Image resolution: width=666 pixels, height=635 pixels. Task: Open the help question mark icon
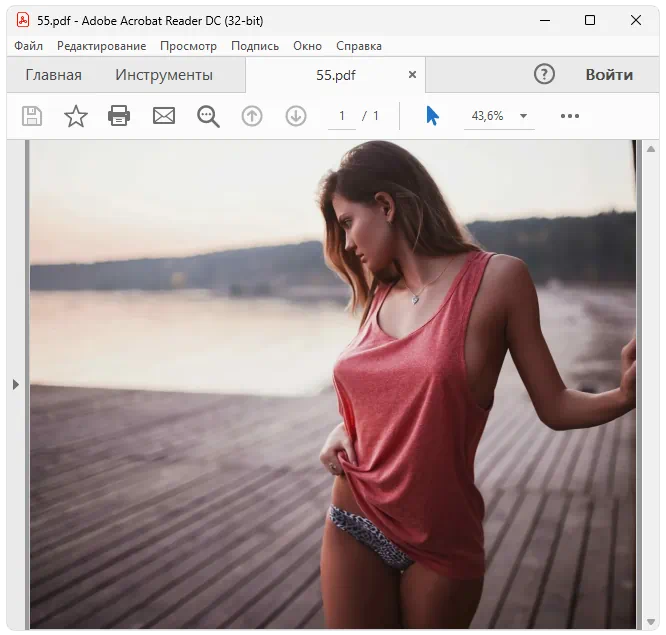(544, 74)
